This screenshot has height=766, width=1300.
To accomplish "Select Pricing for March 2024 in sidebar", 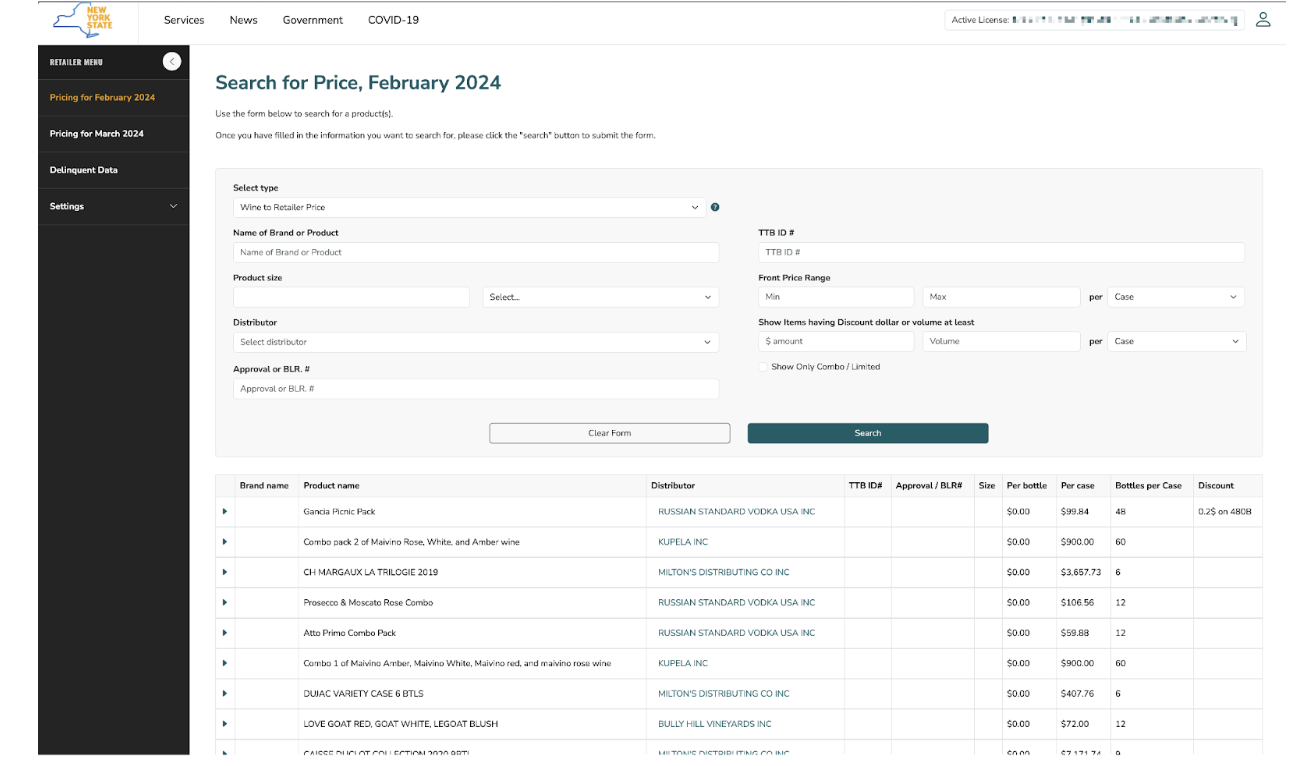I will coord(95,133).
